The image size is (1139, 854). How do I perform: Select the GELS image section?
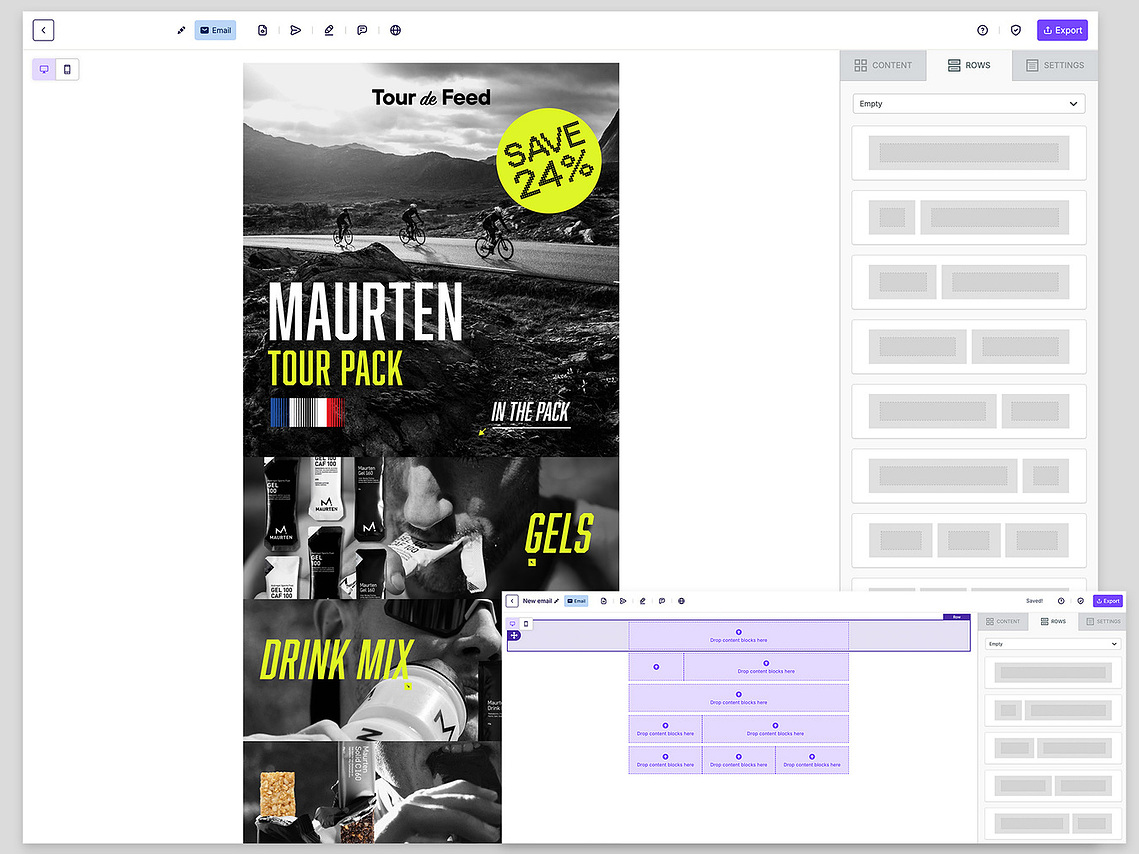click(x=431, y=528)
